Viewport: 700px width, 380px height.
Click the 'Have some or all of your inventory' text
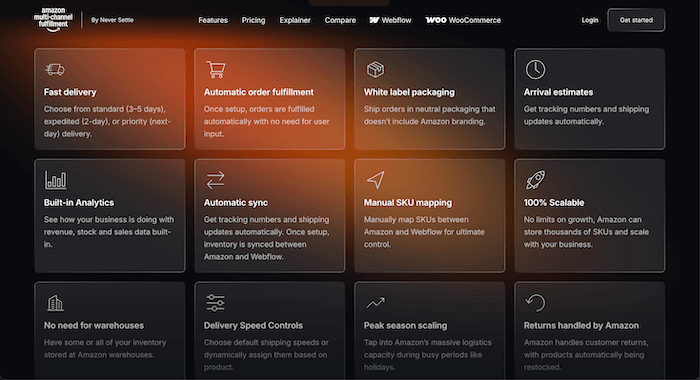click(105, 349)
